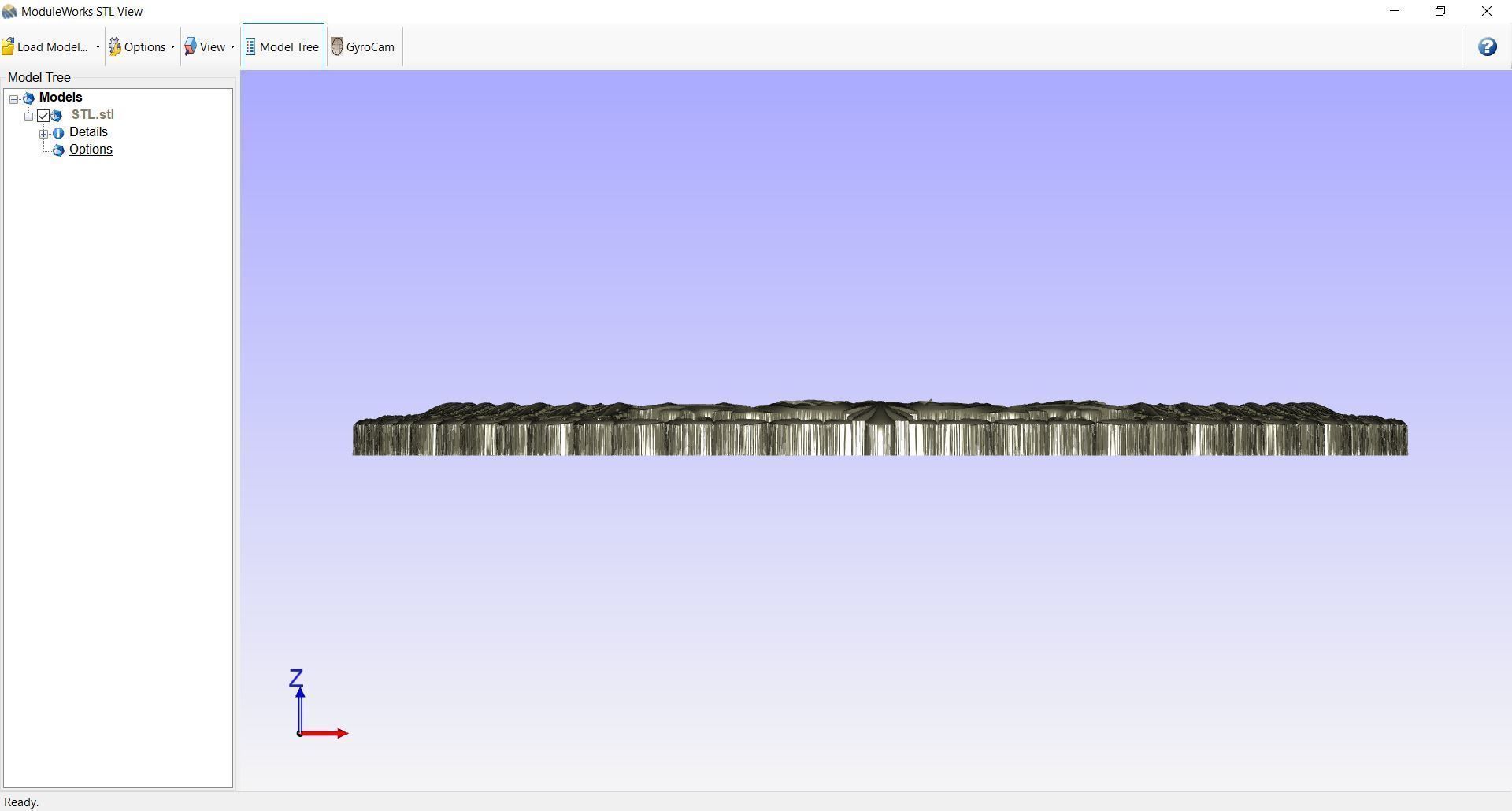The image size is (1512, 811).
Task: Open the GyroCam tool
Action: point(364,47)
